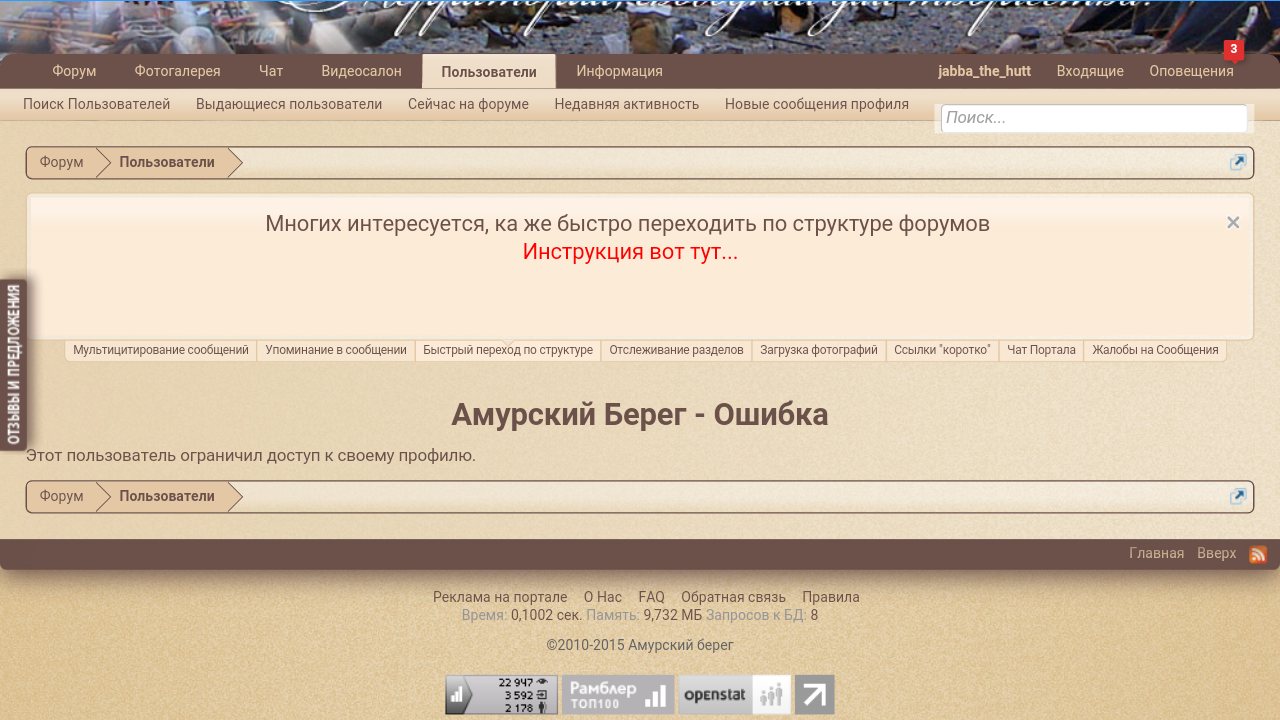This screenshot has width=1280, height=720.
Task: Click the heading Амурский Берег - Ошибка
Action: tap(640, 415)
